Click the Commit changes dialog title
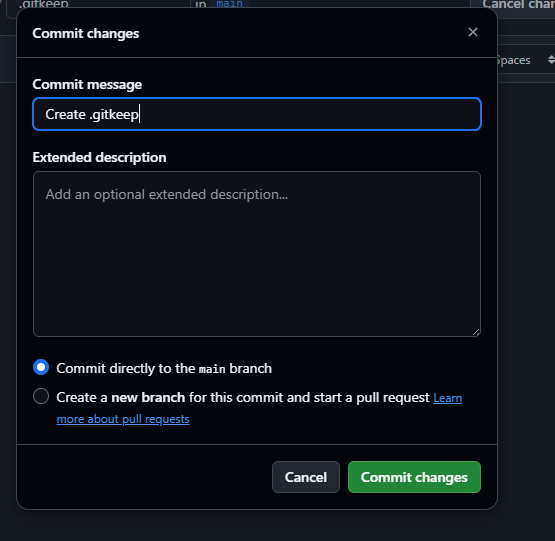Viewport: 555px width, 541px height. tap(86, 33)
